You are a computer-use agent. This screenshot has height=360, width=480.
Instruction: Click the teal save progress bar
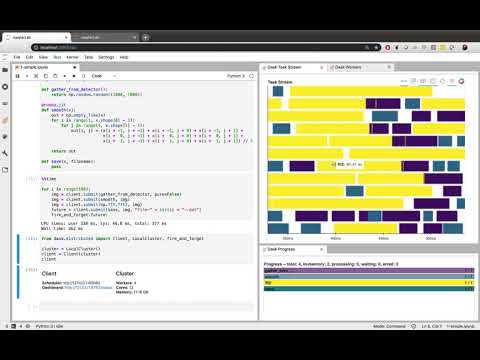point(369,289)
